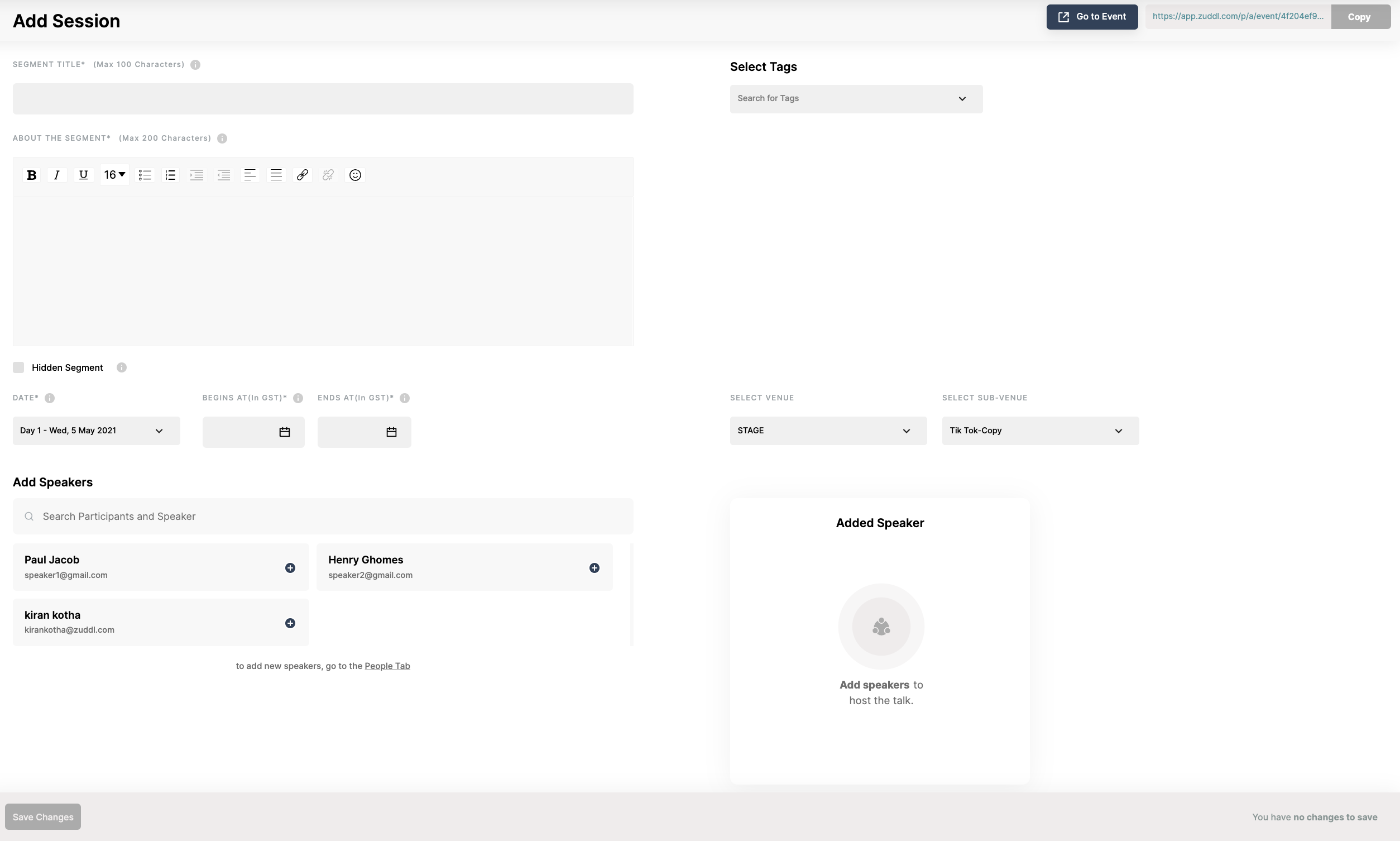This screenshot has width=1400, height=841.
Task: Open the Day 1 - Wed, 5 May 2021 date dropdown
Action: coord(96,431)
